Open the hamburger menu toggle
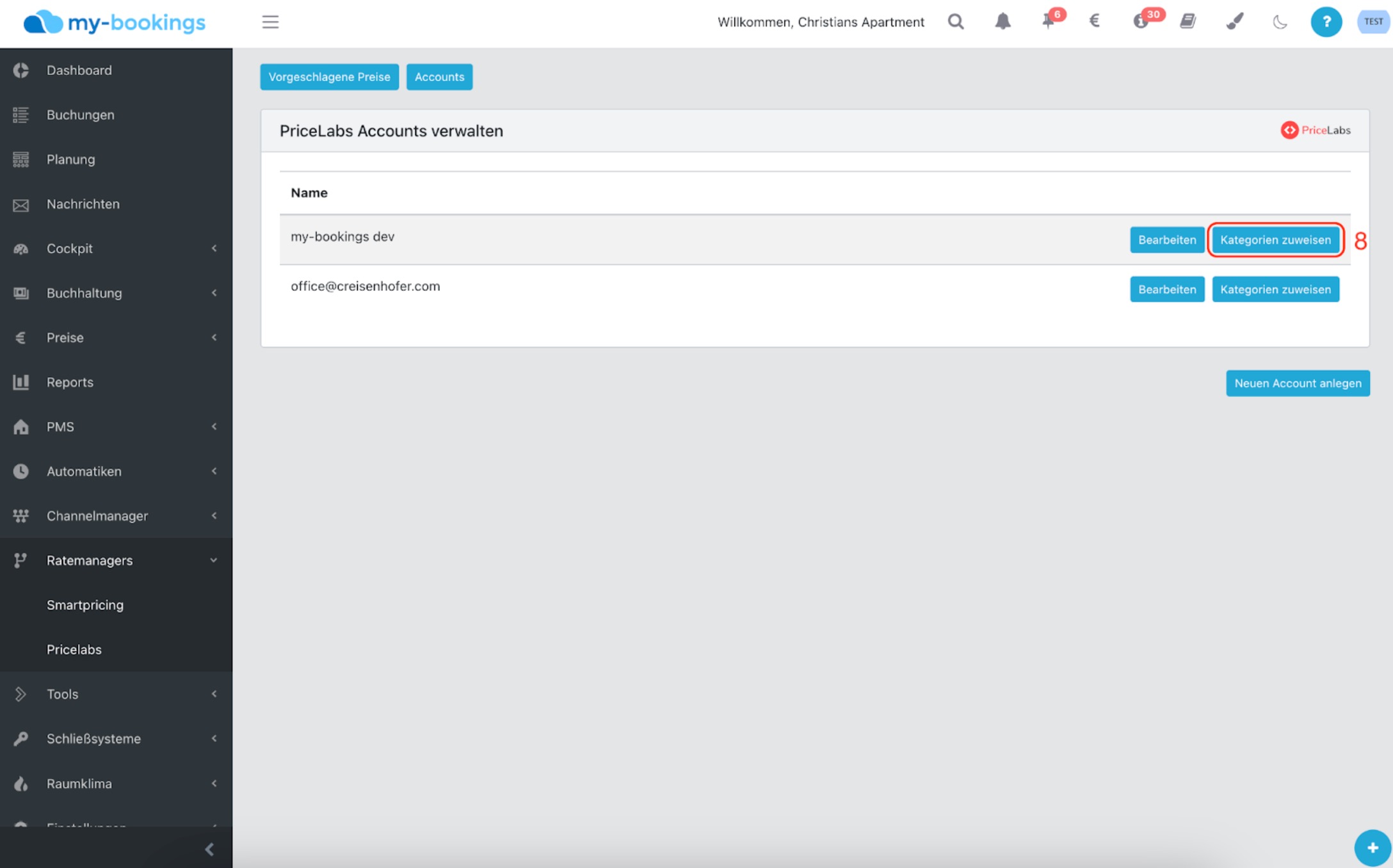 270,22
